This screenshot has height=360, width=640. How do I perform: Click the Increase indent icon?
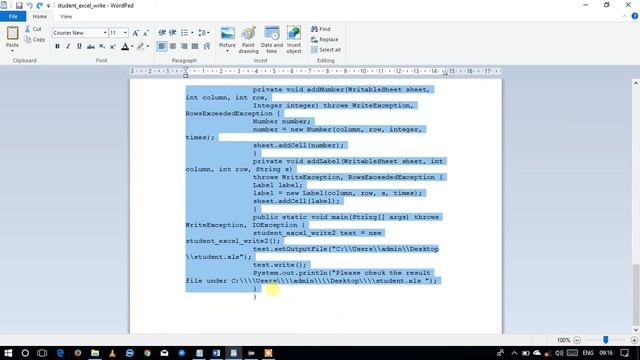(173, 33)
